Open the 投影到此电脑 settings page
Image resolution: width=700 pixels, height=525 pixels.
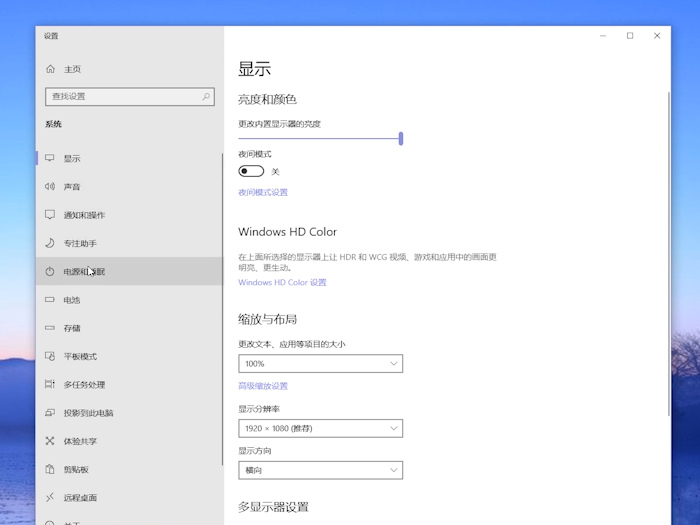[129, 412]
